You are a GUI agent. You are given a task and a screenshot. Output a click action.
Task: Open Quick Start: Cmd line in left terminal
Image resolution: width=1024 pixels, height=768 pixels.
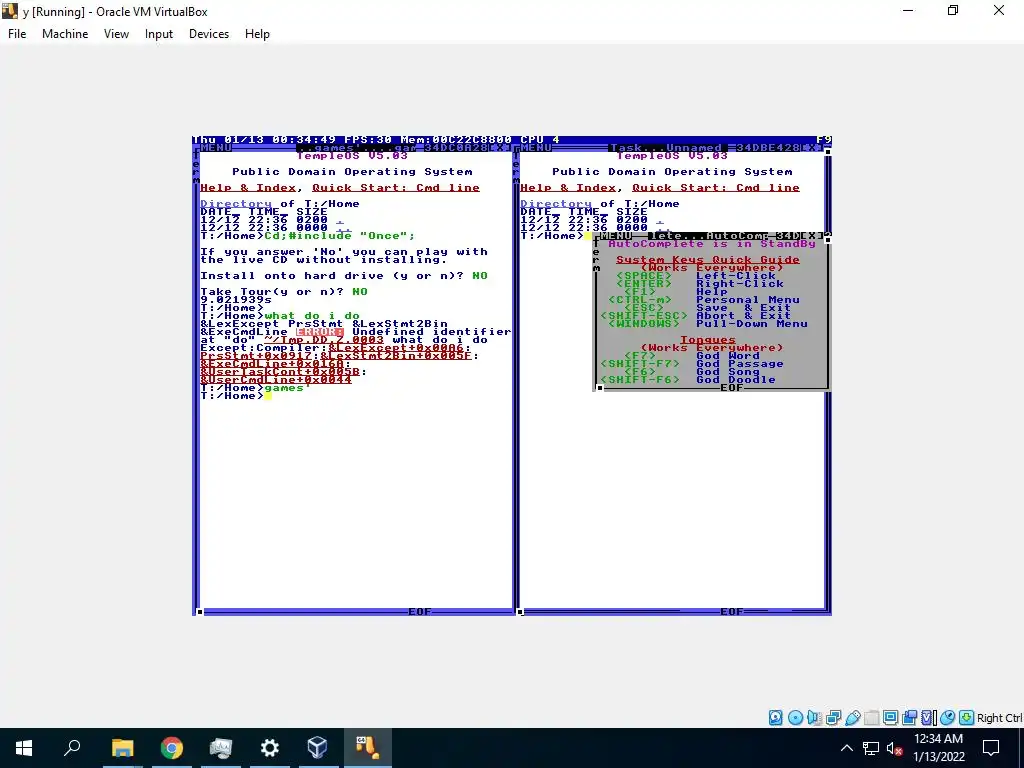(396, 187)
